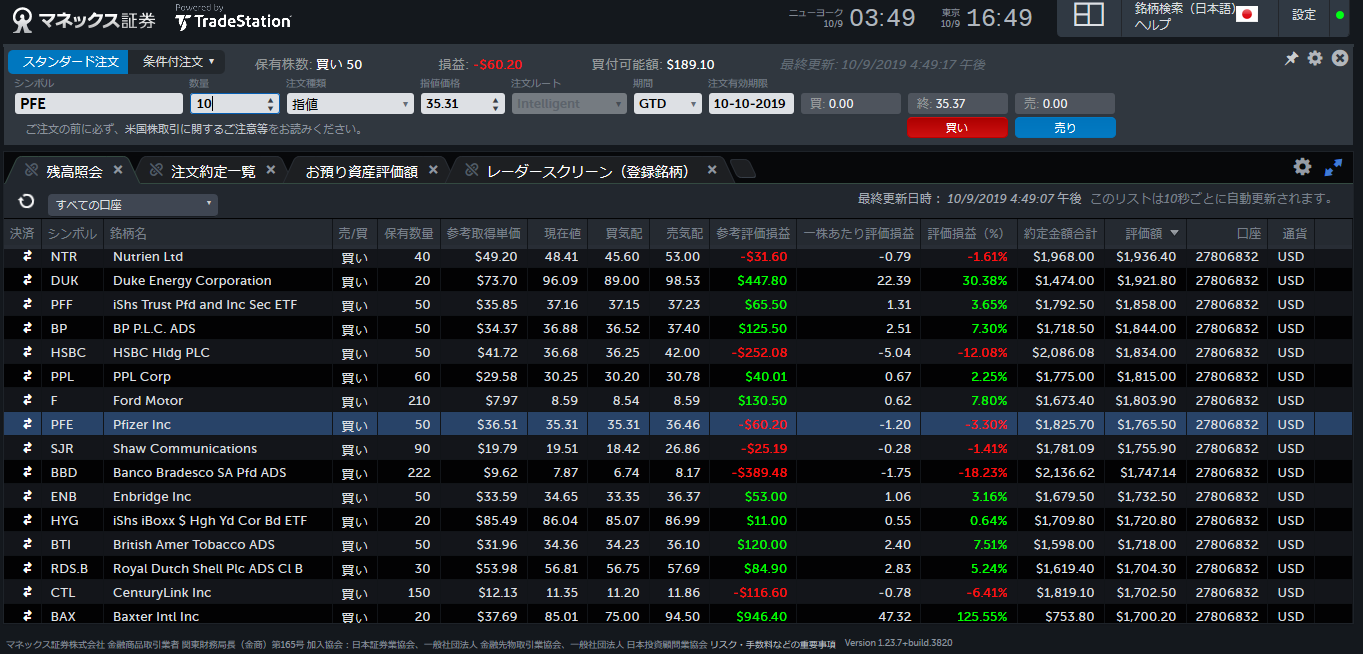Toggle the link icon on 残高照会 tab
Image resolution: width=1363 pixels, height=654 pixels.
tap(30, 170)
